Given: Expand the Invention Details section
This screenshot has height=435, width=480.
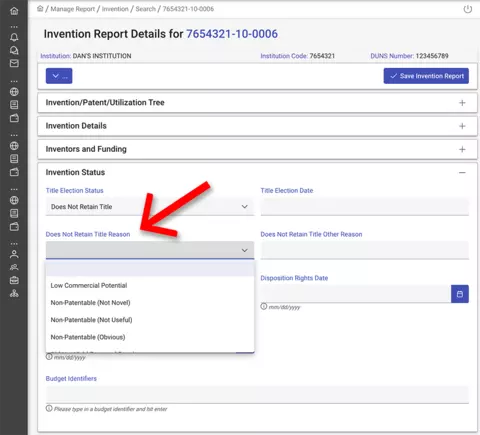Looking at the screenshot, I should [257, 126].
